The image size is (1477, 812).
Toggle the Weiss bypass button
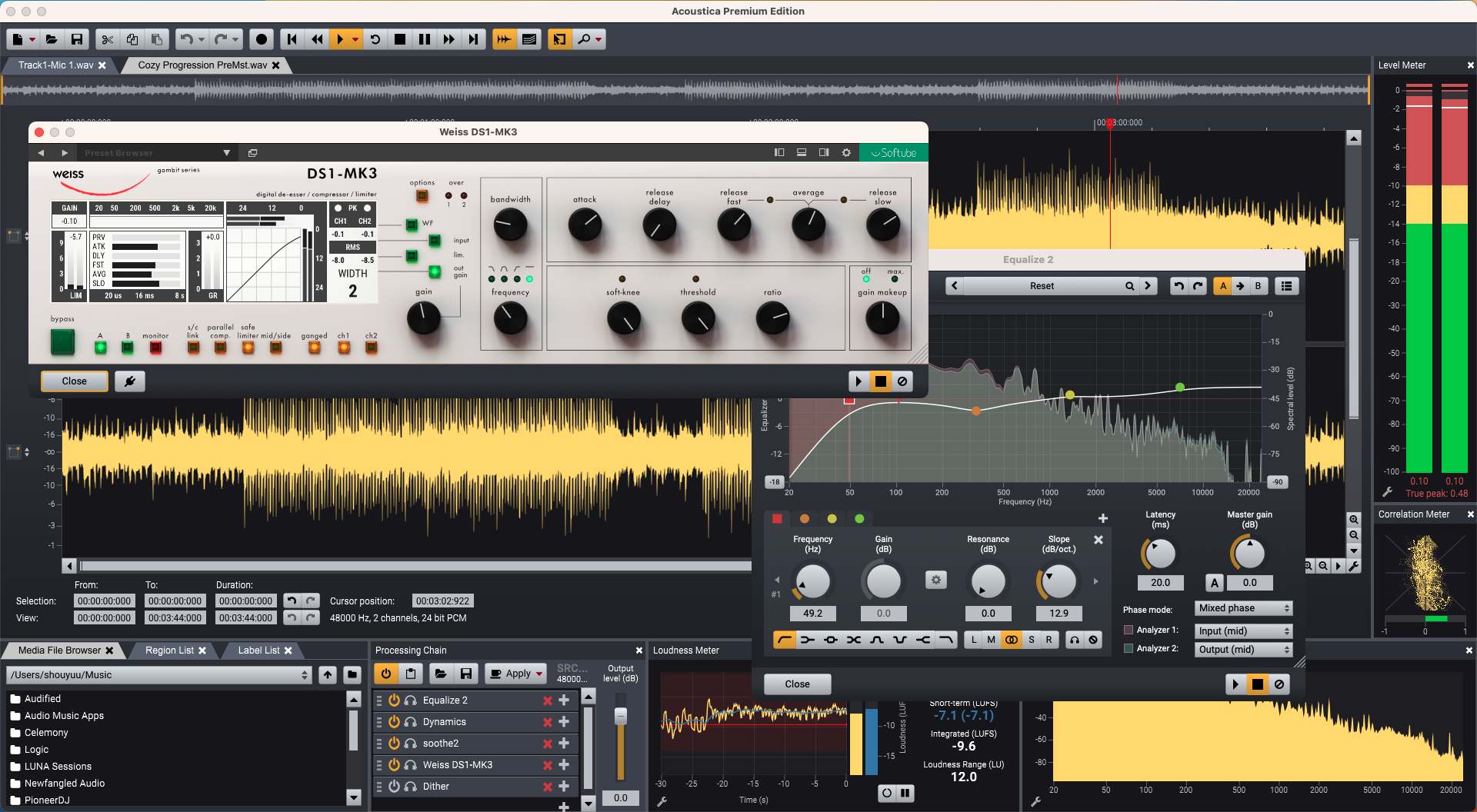coord(62,341)
